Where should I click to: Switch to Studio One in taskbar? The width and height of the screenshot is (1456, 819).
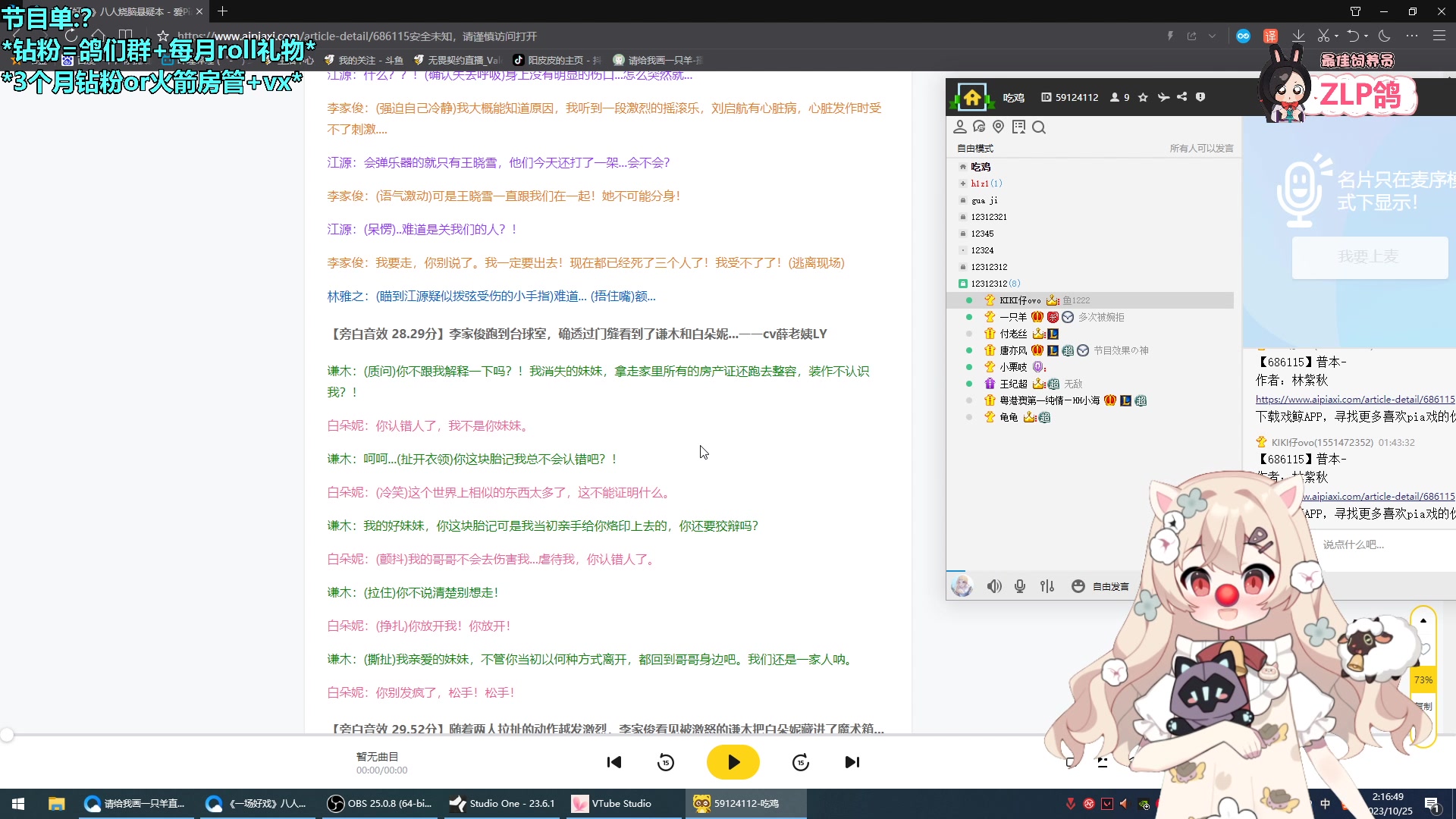502,804
